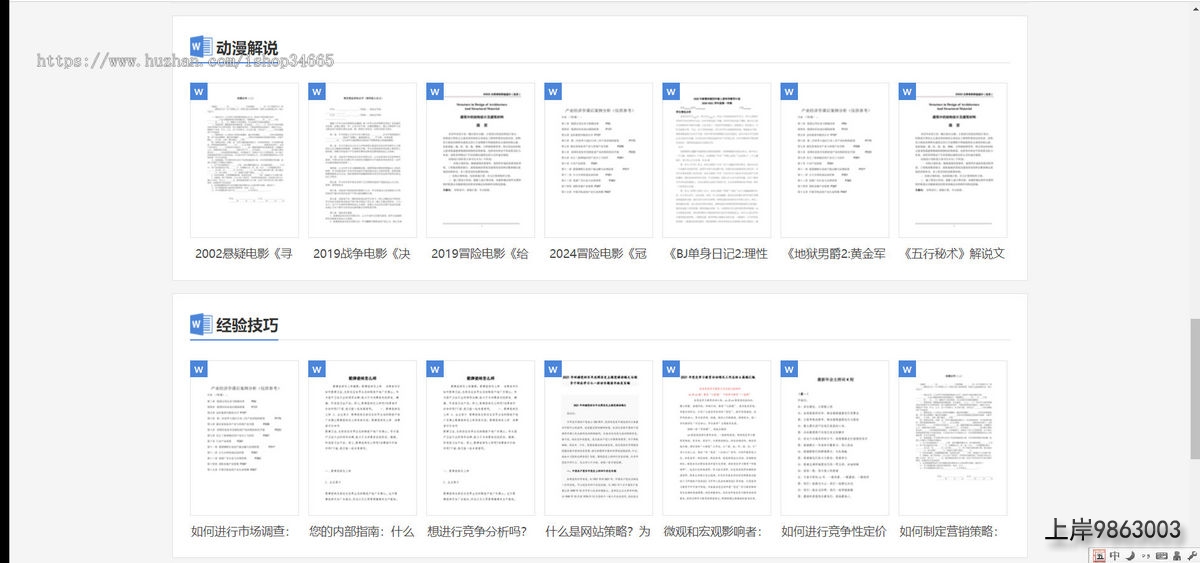
Task: Open the 2002悬疑电影 document preview thumbnail
Action: (x=244, y=160)
